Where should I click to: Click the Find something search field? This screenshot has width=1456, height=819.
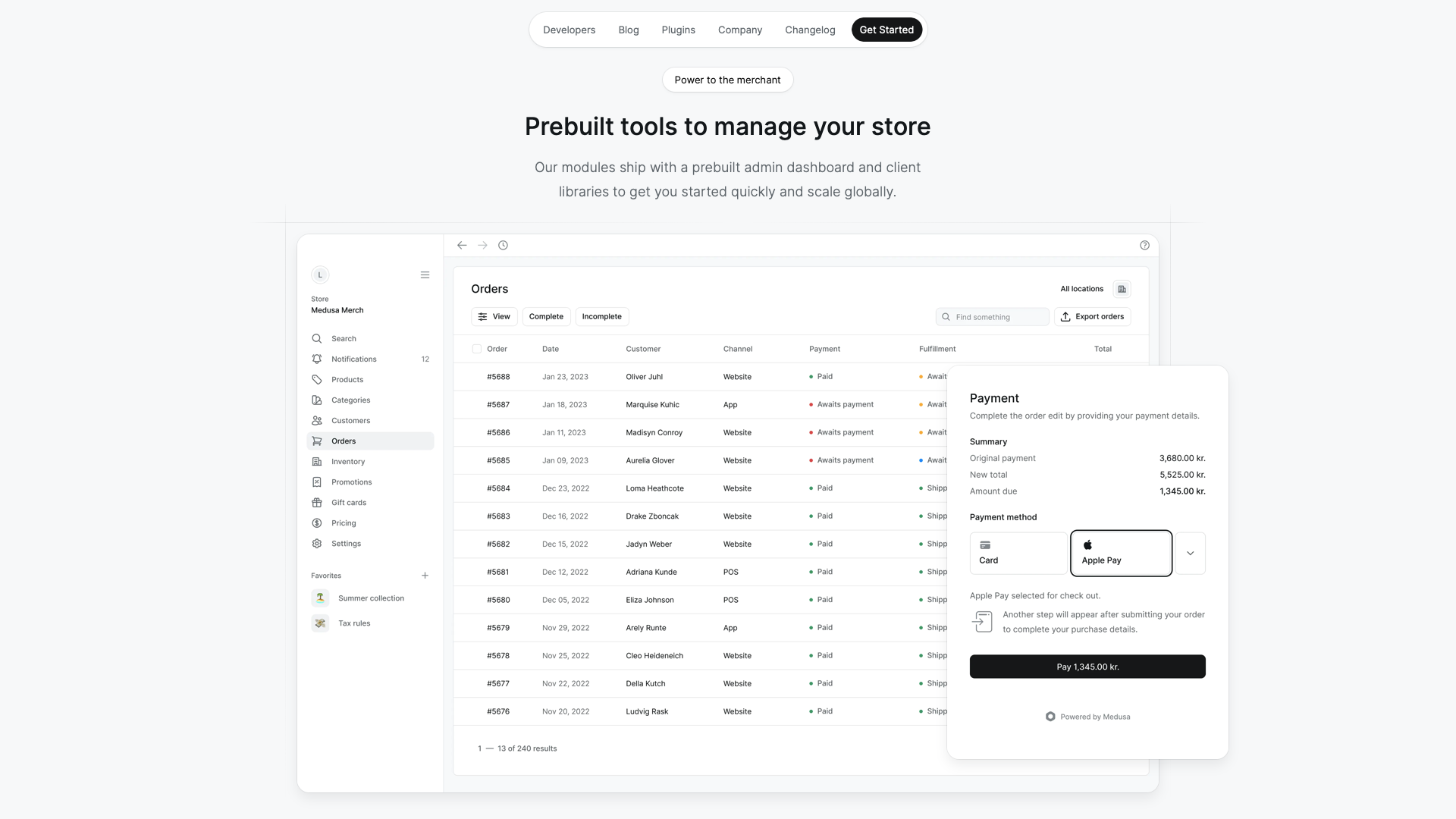993,317
